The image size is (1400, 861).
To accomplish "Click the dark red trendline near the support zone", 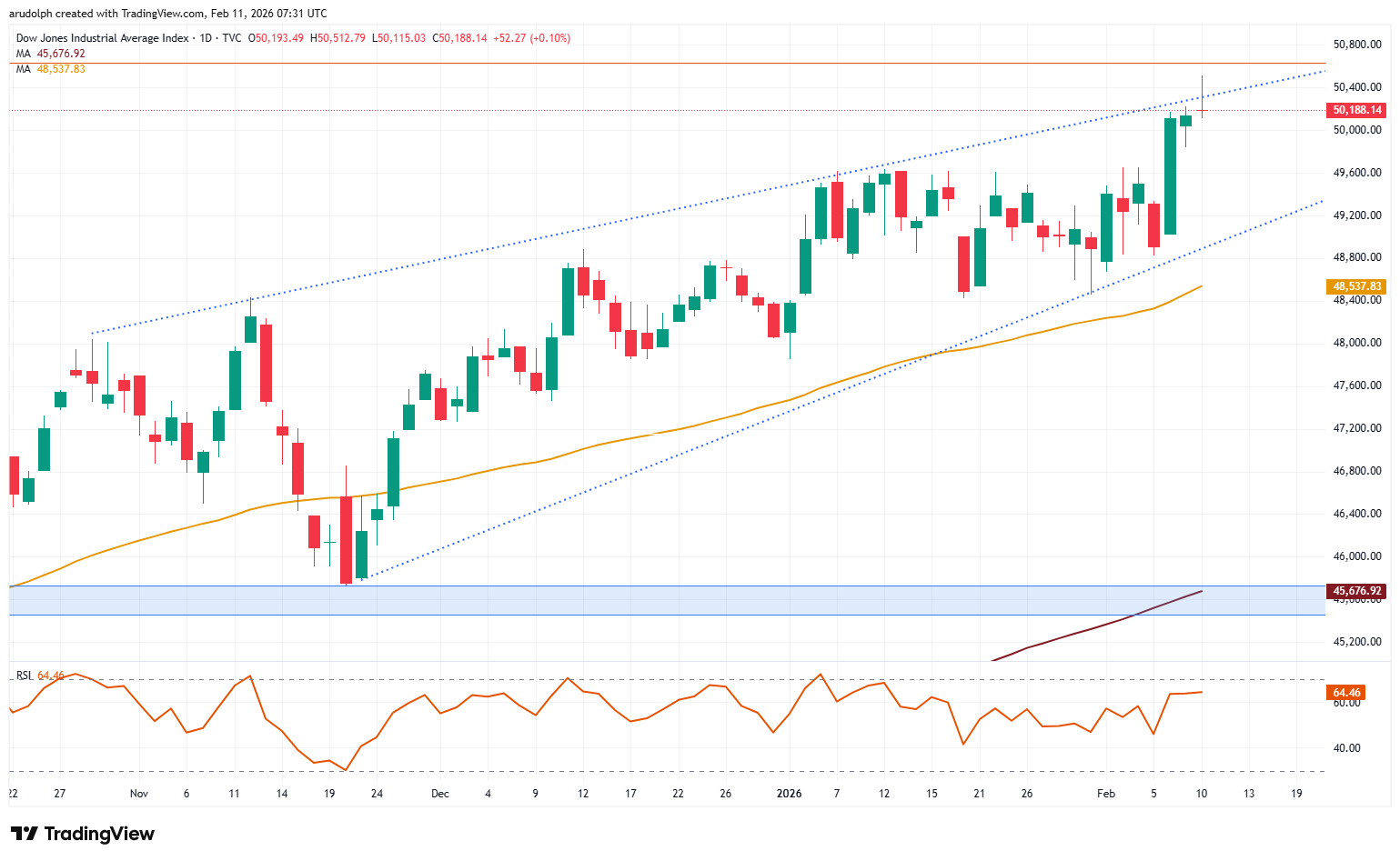I will tap(1092, 631).
